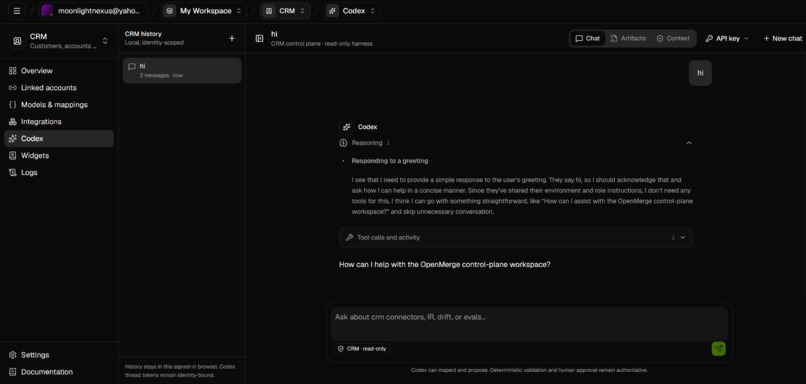Image resolution: width=806 pixels, height=384 pixels.
Task: Click the purple account avatar icon
Action: (47, 11)
